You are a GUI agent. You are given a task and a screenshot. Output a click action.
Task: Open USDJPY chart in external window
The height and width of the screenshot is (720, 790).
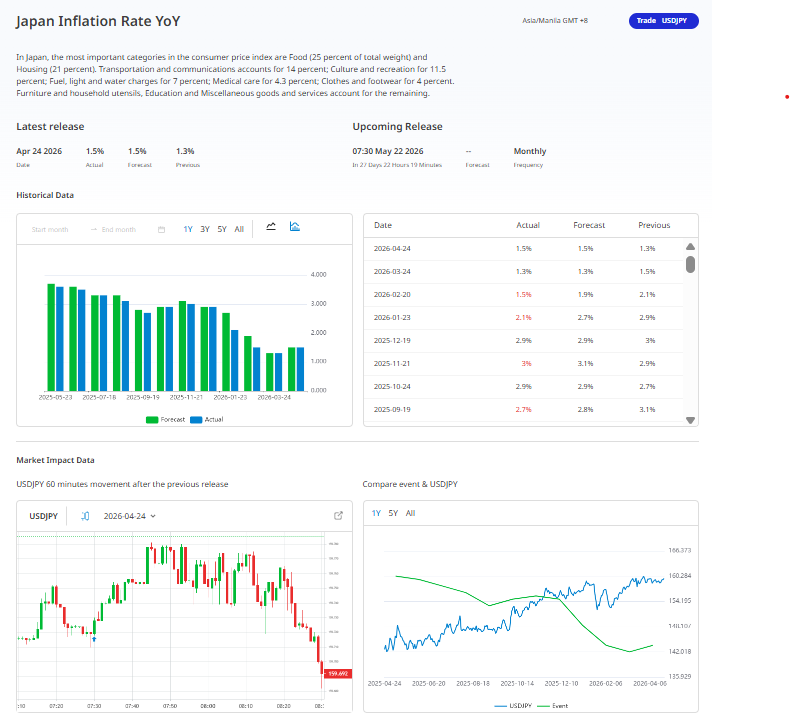(x=338, y=516)
